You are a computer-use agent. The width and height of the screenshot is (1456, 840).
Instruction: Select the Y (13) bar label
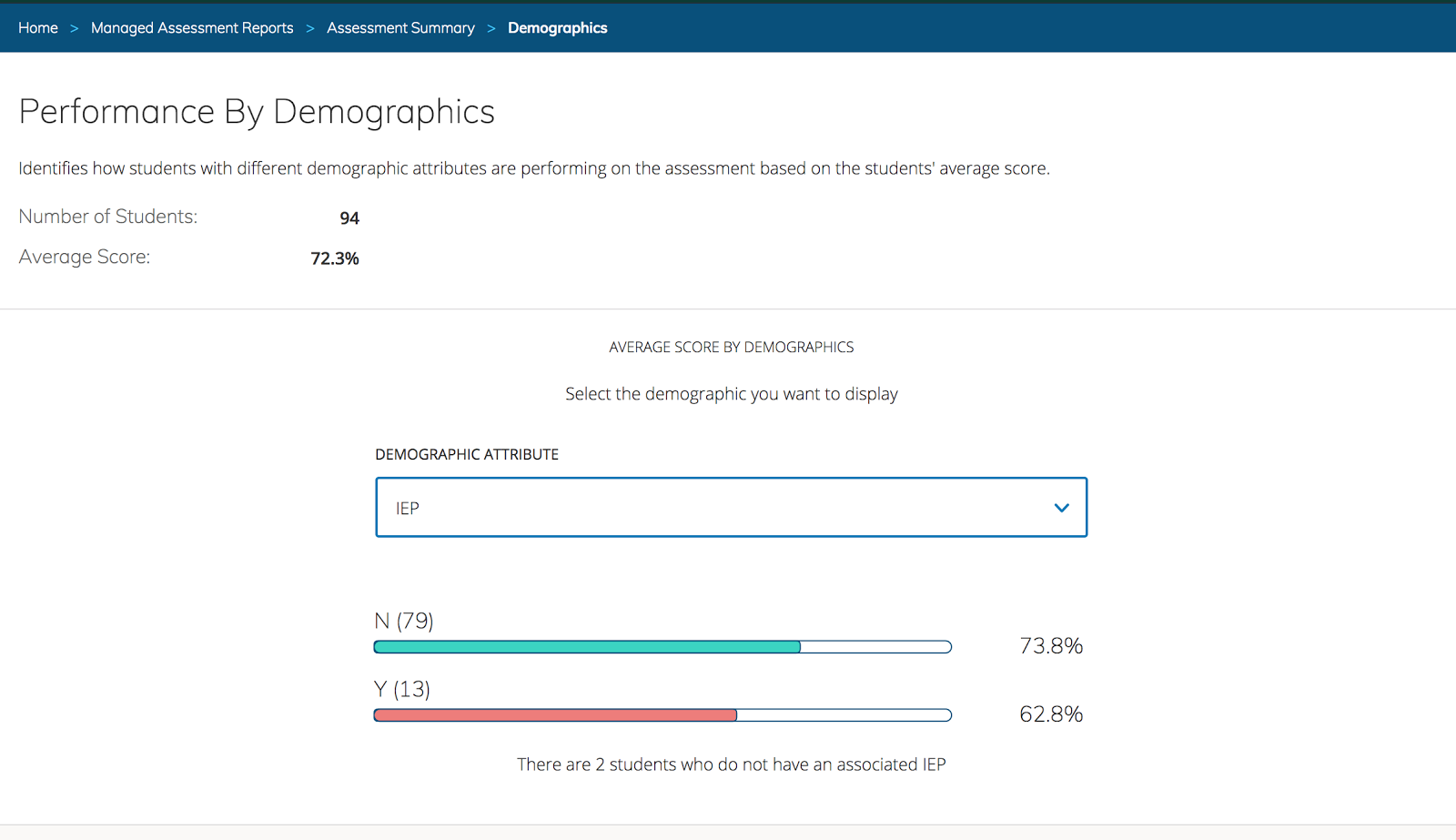coord(401,689)
